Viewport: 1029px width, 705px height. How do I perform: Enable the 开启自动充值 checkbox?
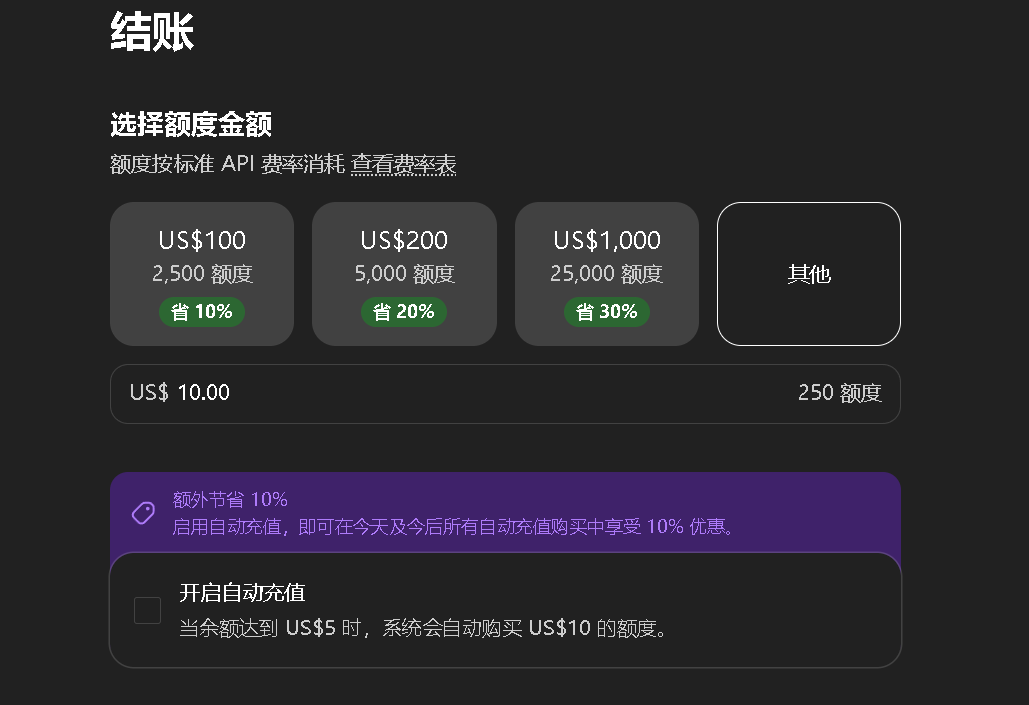(x=148, y=610)
